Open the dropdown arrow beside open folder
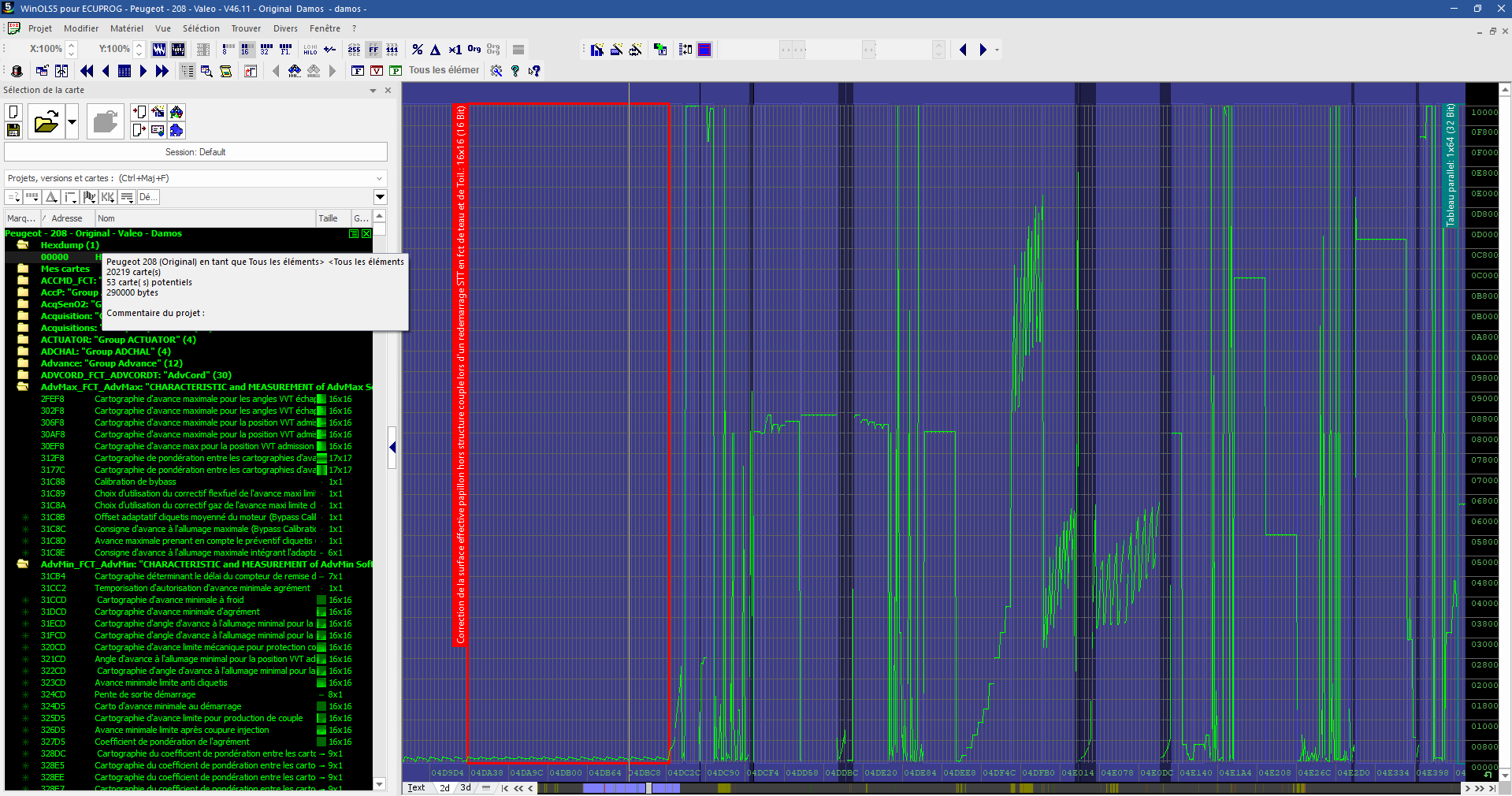 point(72,122)
